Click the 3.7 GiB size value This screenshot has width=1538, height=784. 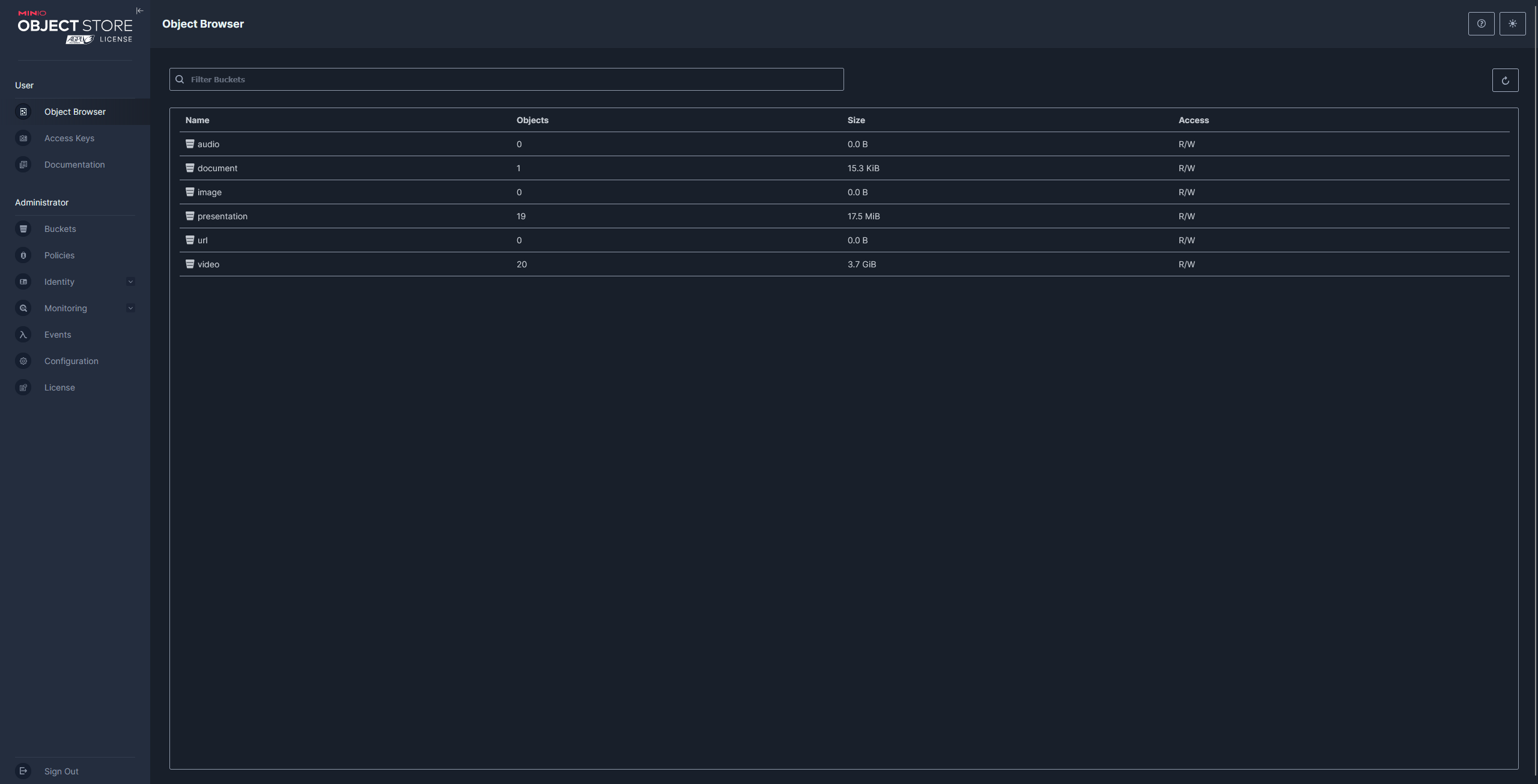click(862, 264)
